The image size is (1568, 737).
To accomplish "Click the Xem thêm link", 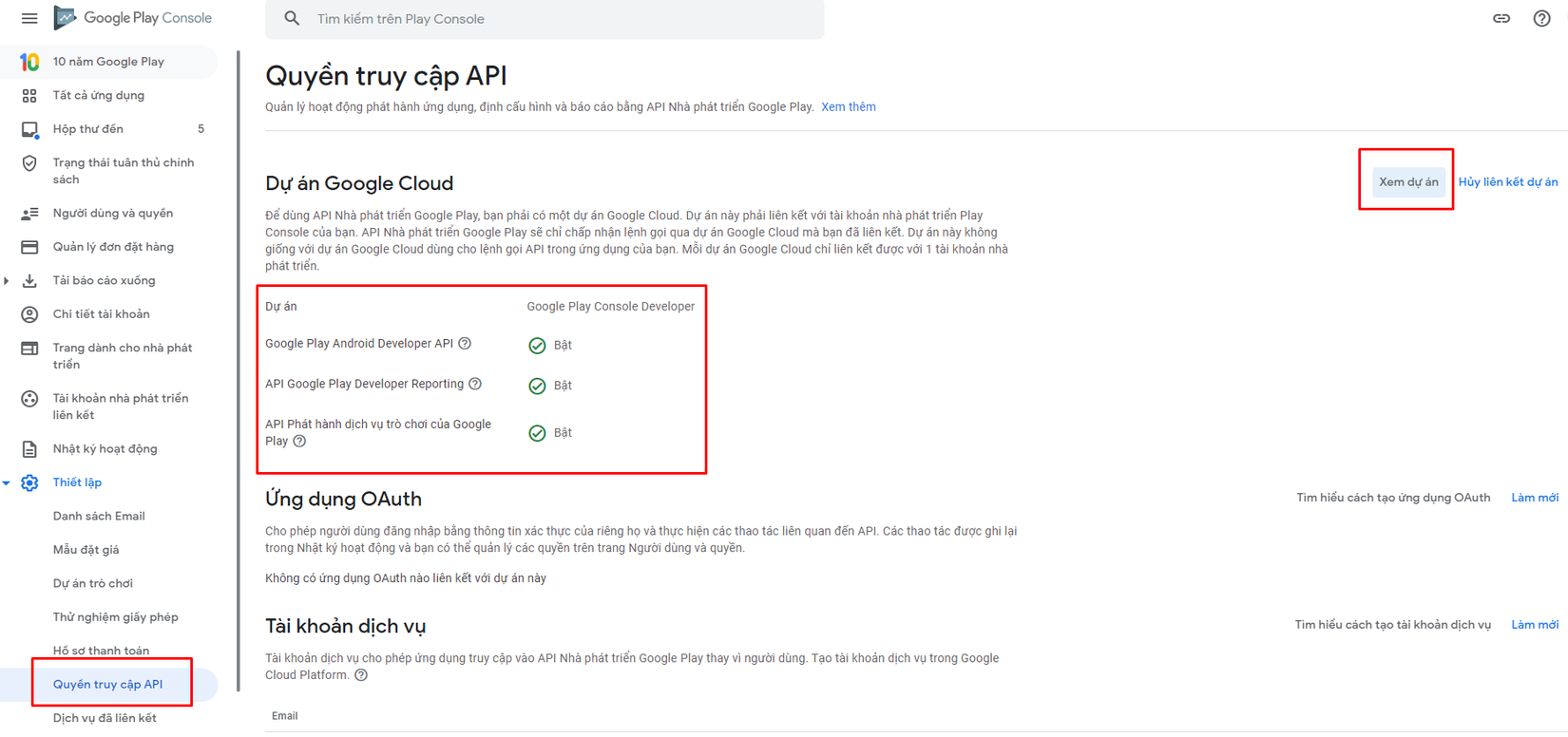I will coord(849,107).
